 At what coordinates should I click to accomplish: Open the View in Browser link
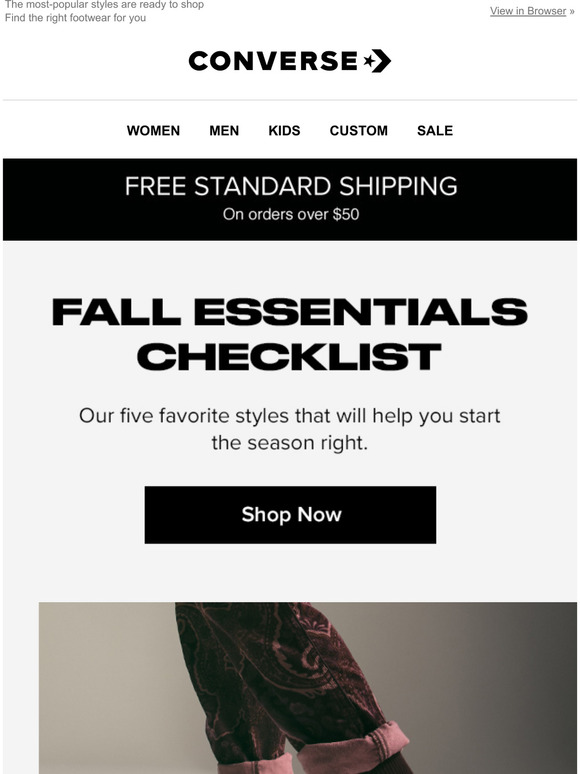[528, 11]
